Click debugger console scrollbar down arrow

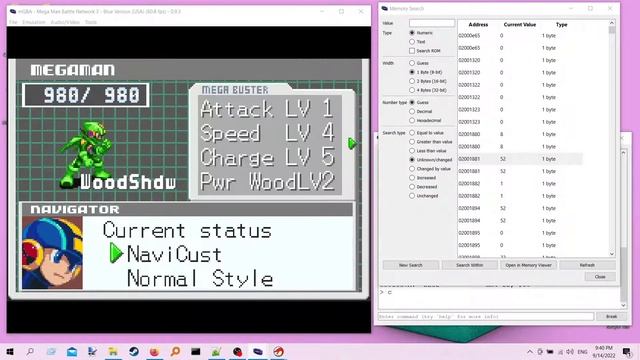[623, 305]
